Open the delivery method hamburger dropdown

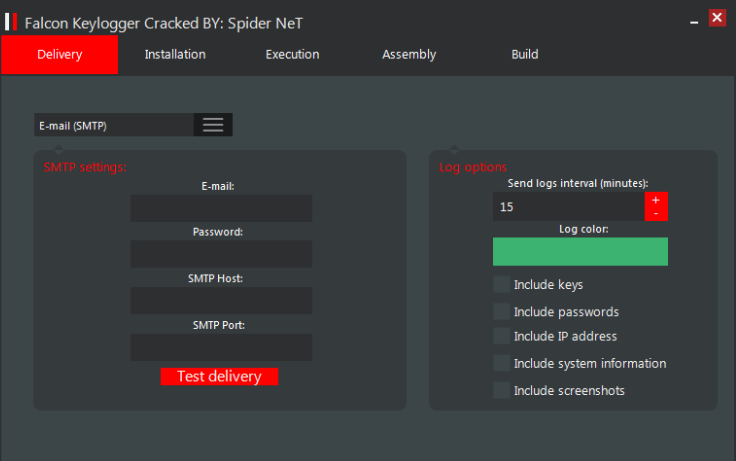point(213,125)
